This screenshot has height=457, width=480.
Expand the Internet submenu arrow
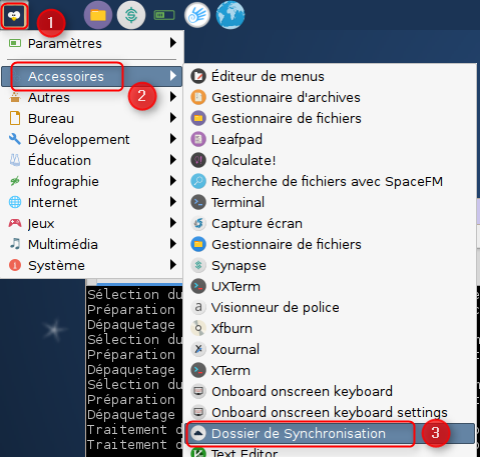pyautogui.click(x=173, y=202)
